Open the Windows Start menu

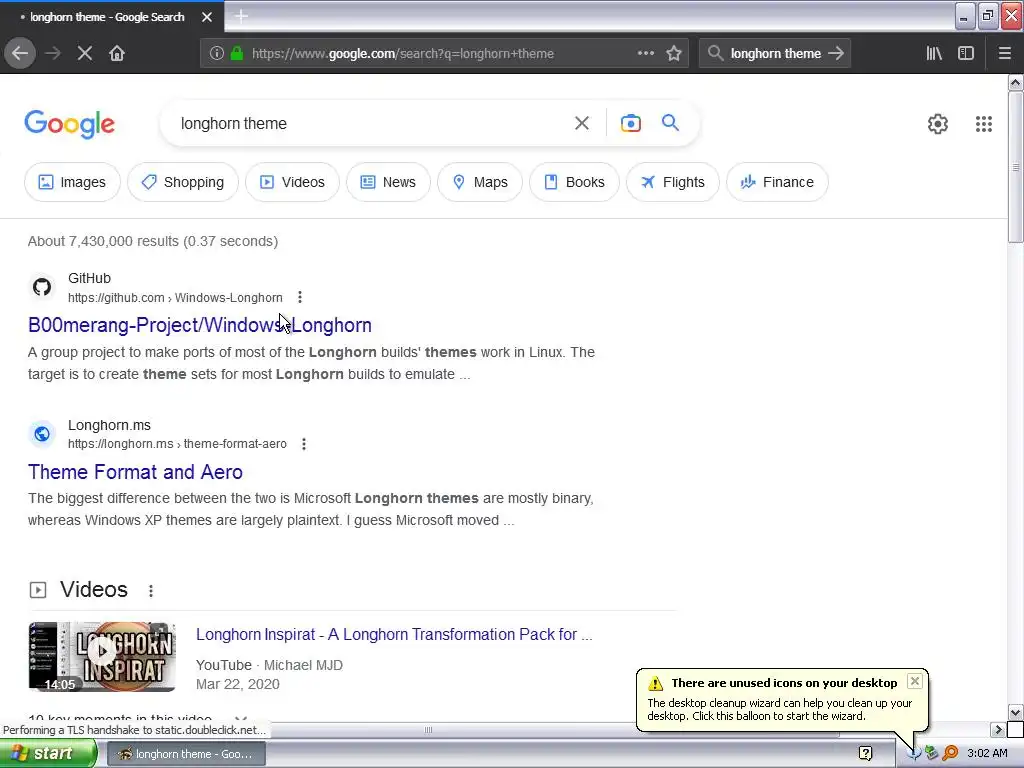click(x=48, y=754)
